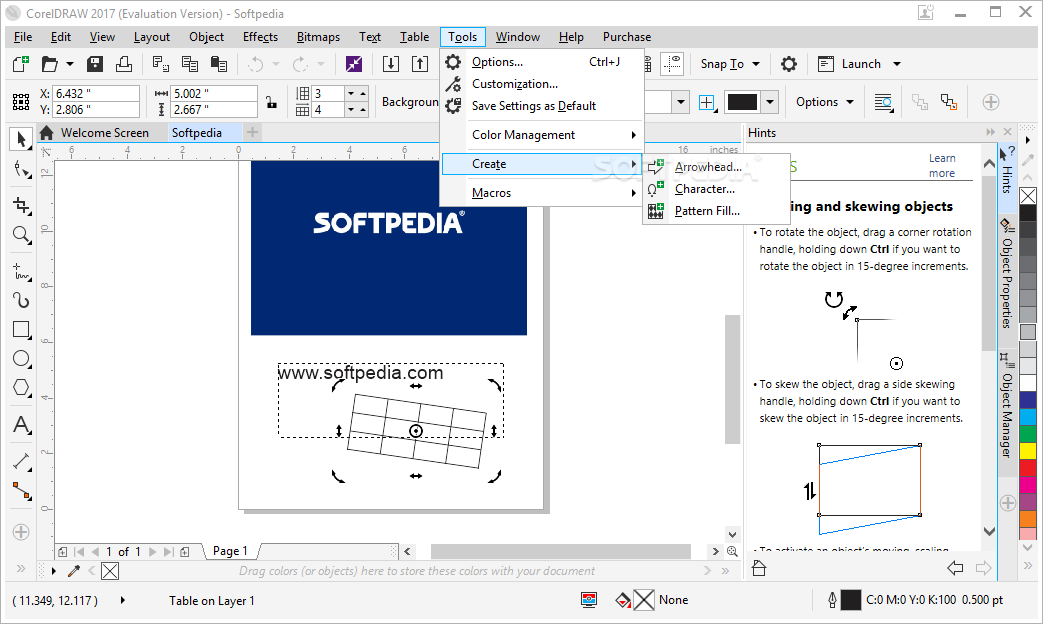
Task: Click the Page 1 tab
Action: pos(230,551)
